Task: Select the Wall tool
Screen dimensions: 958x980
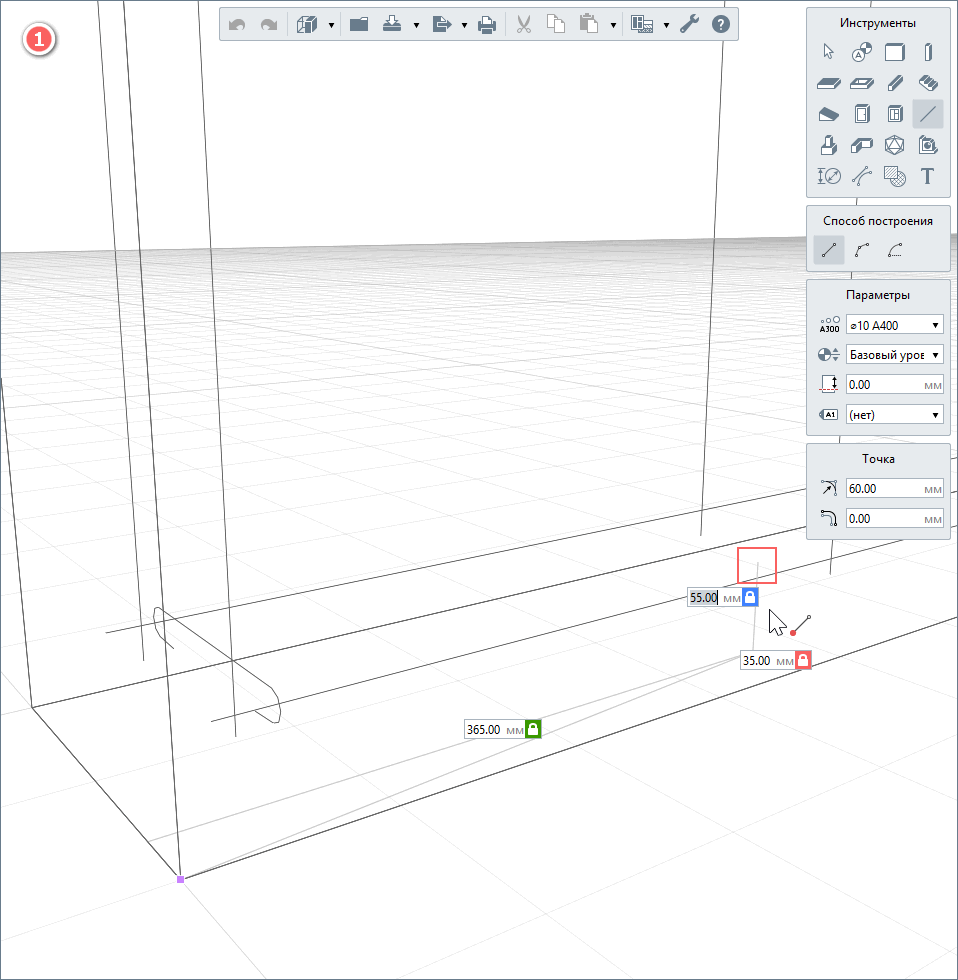Action: [895, 52]
